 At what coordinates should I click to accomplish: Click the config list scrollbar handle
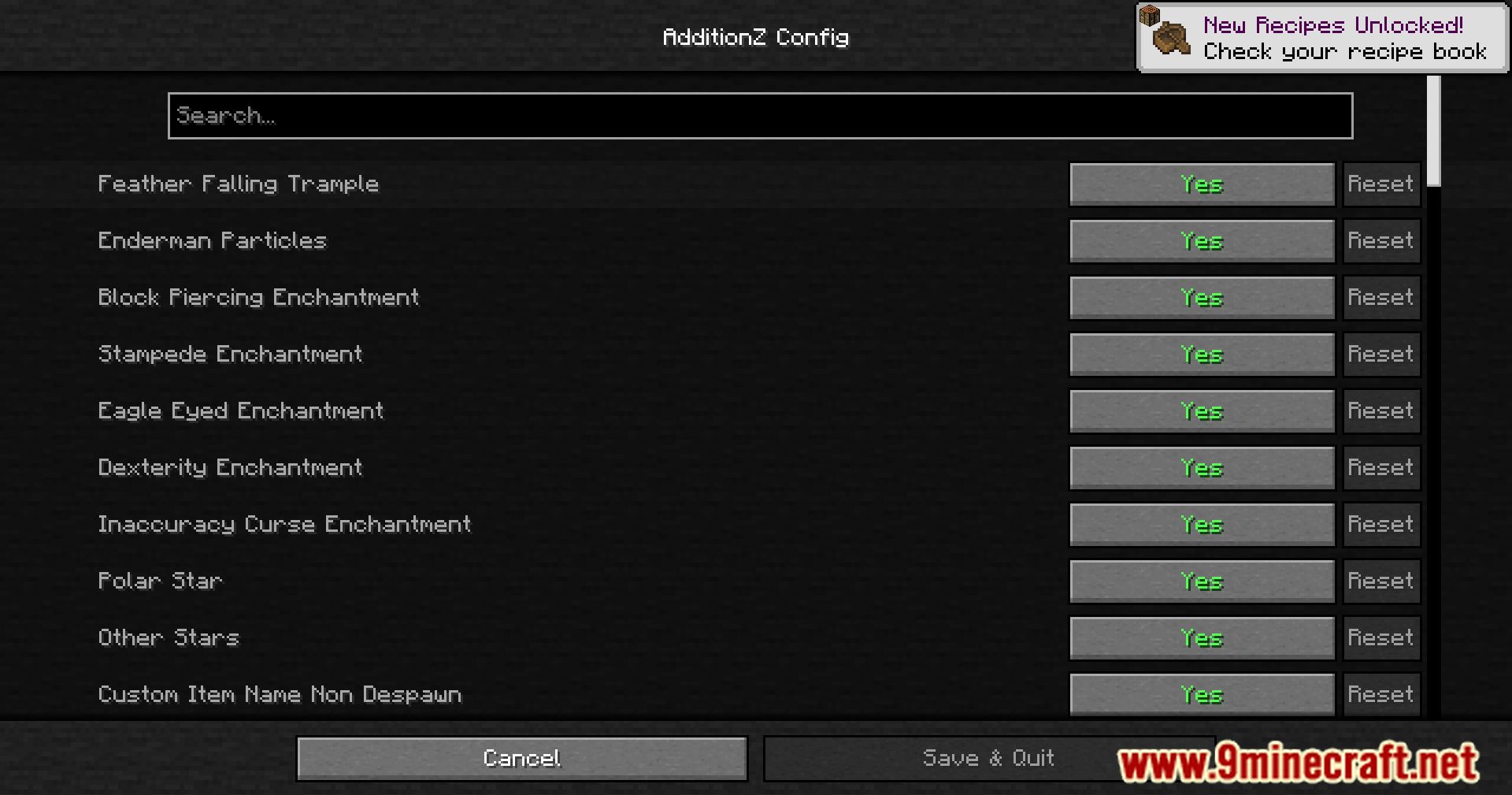[1434, 131]
